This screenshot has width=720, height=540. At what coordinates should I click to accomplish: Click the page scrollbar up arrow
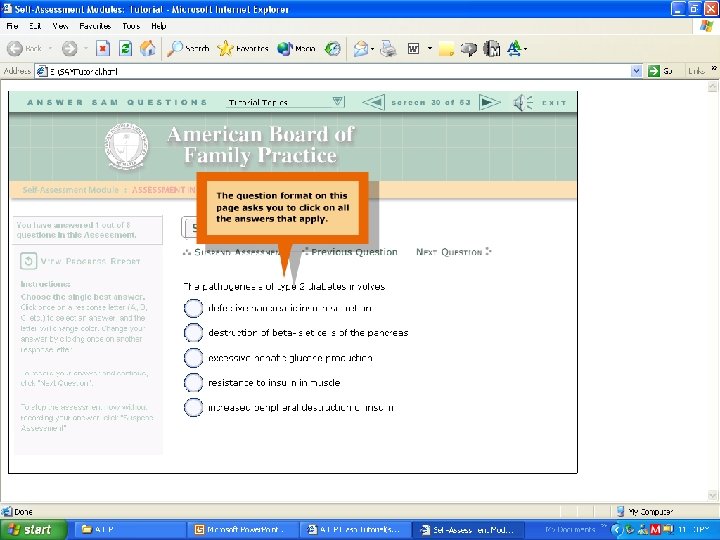pos(713,87)
